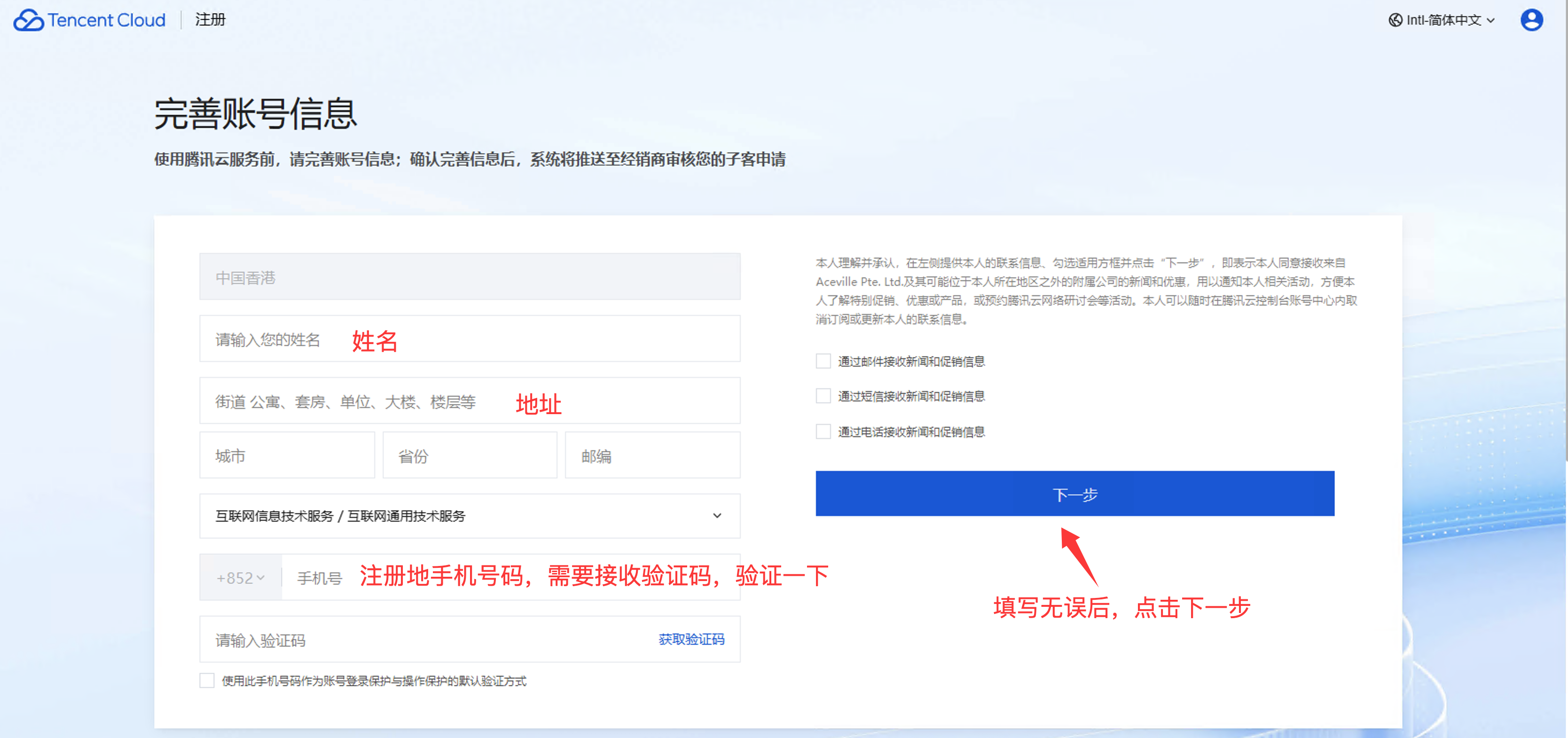Click the Tencent Cloud logo

point(89,20)
